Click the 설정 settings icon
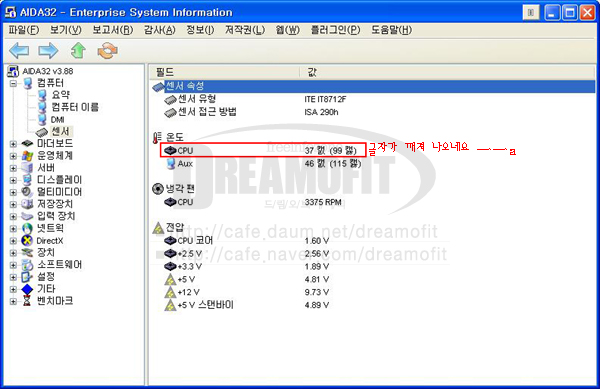The height and width of the screenshot is (389, 600). (27, 277)
